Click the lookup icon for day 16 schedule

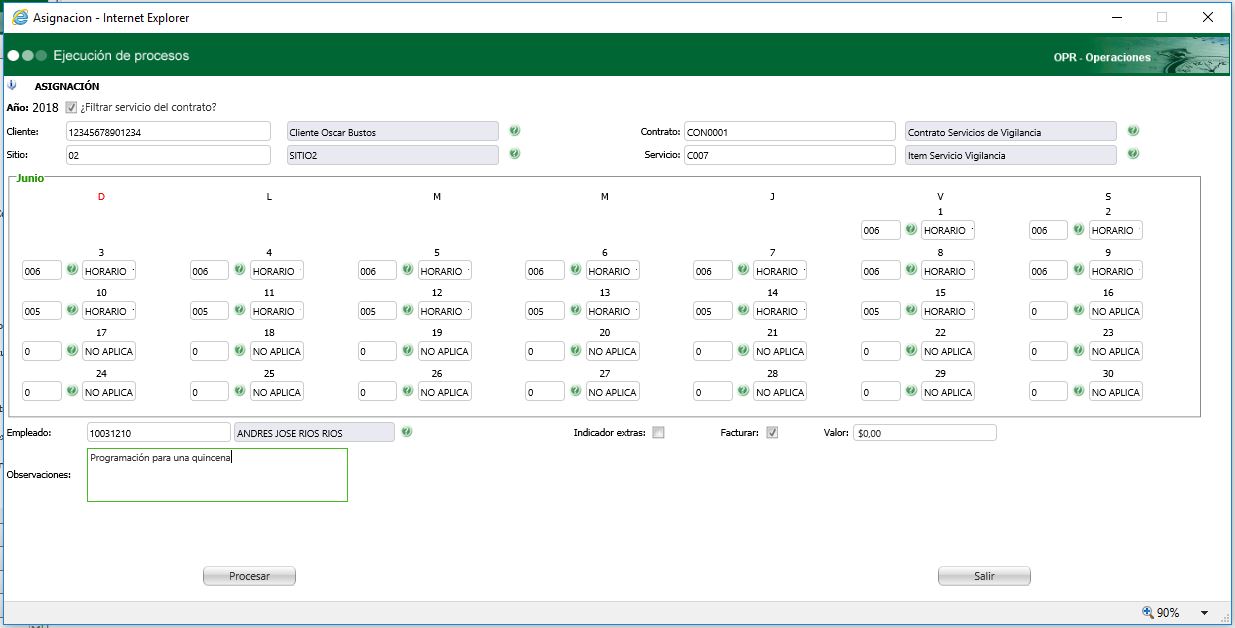point(1079,311)
